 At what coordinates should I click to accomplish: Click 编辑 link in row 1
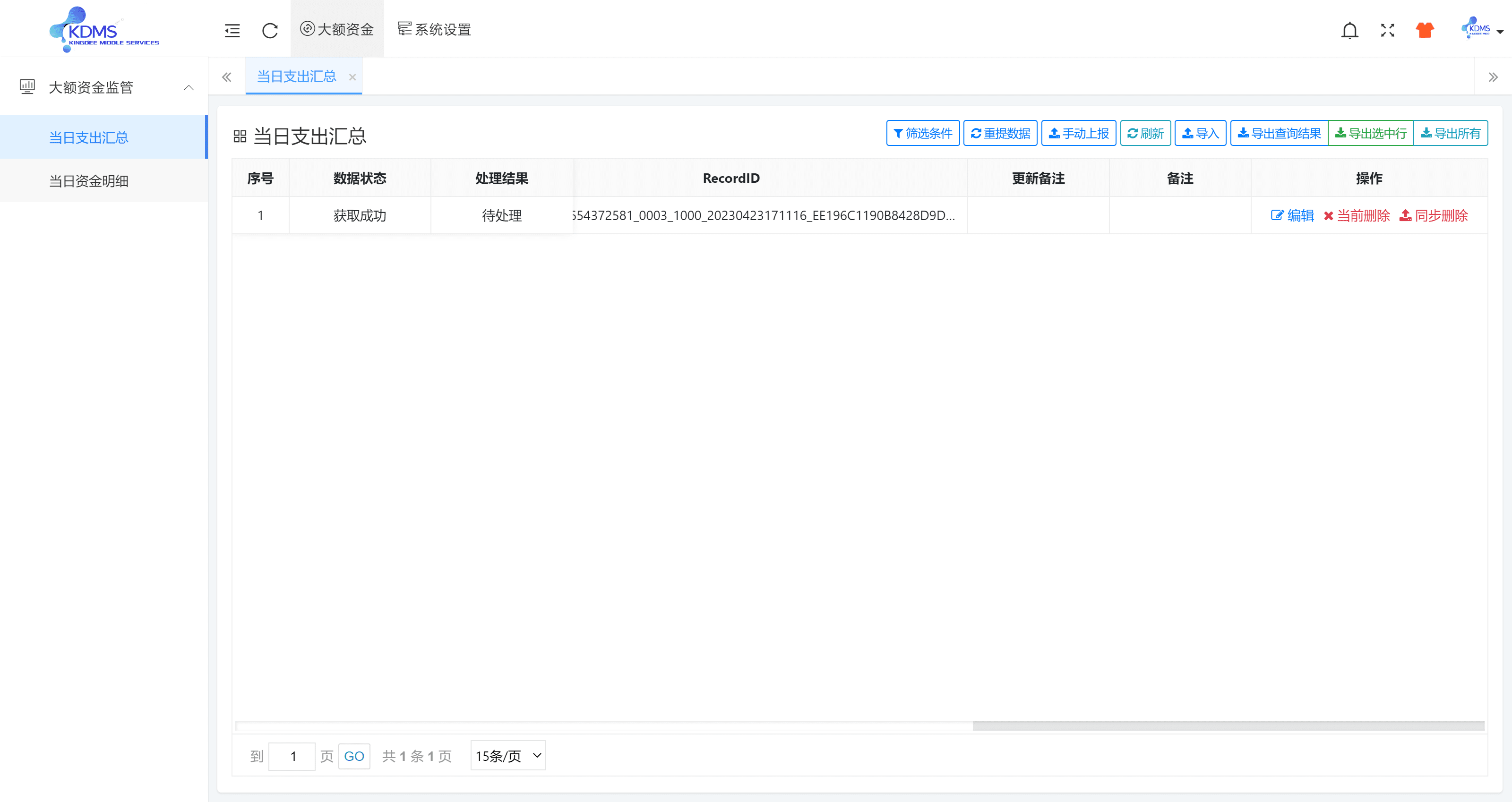click(1292, 215)
